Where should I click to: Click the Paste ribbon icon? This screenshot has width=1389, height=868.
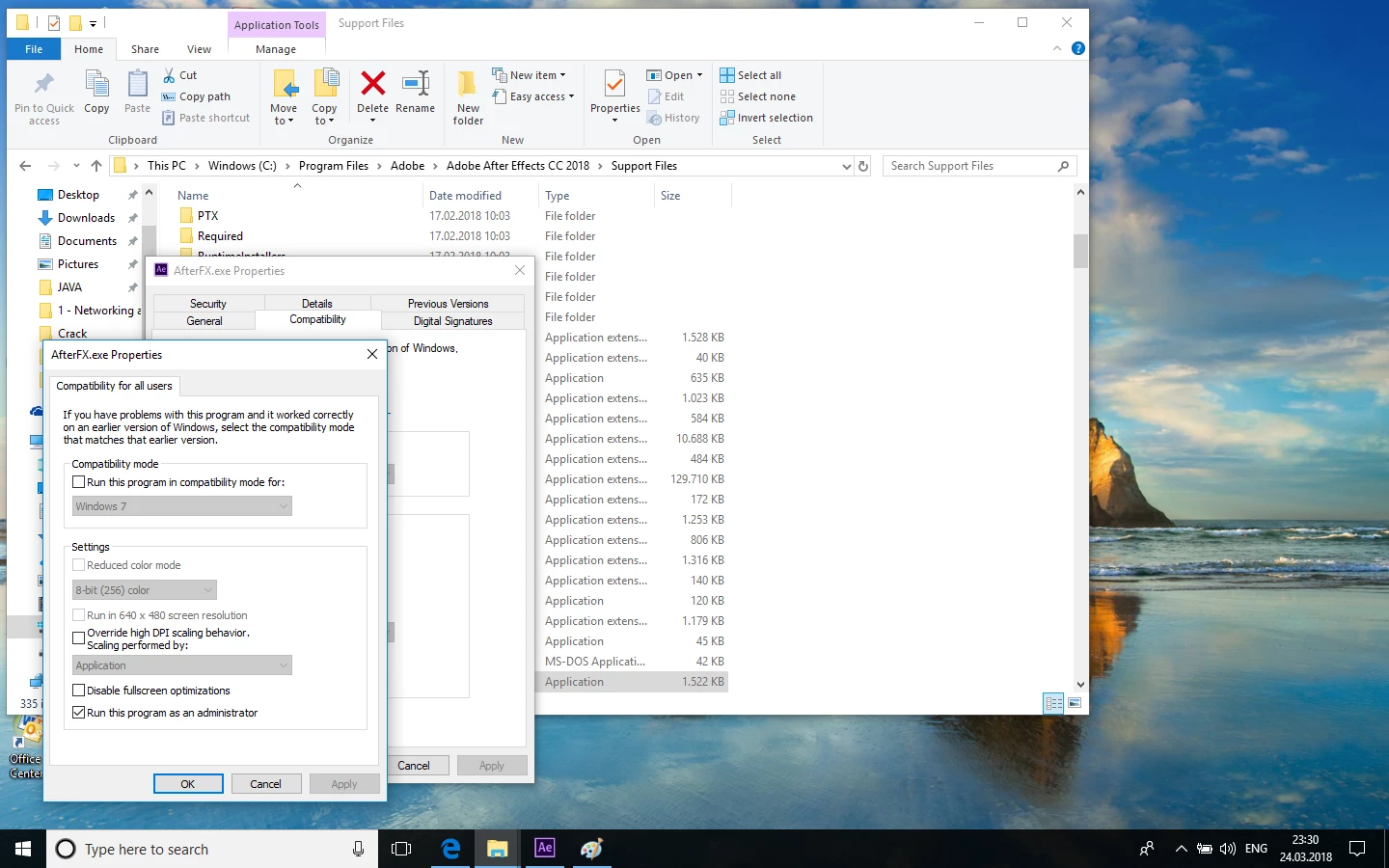click(138, 84)
